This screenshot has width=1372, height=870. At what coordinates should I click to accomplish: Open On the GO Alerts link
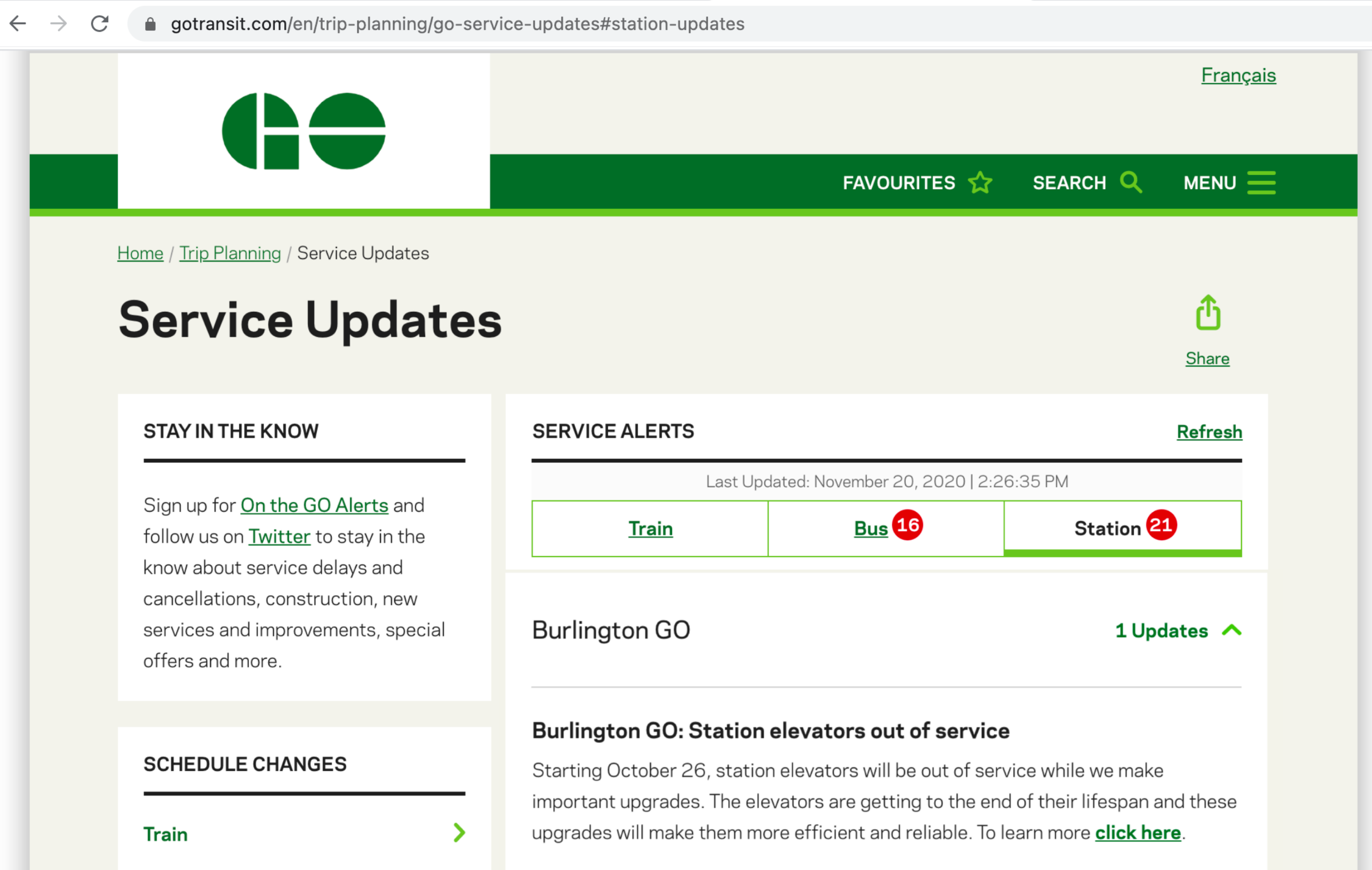(x=314, y=505)
